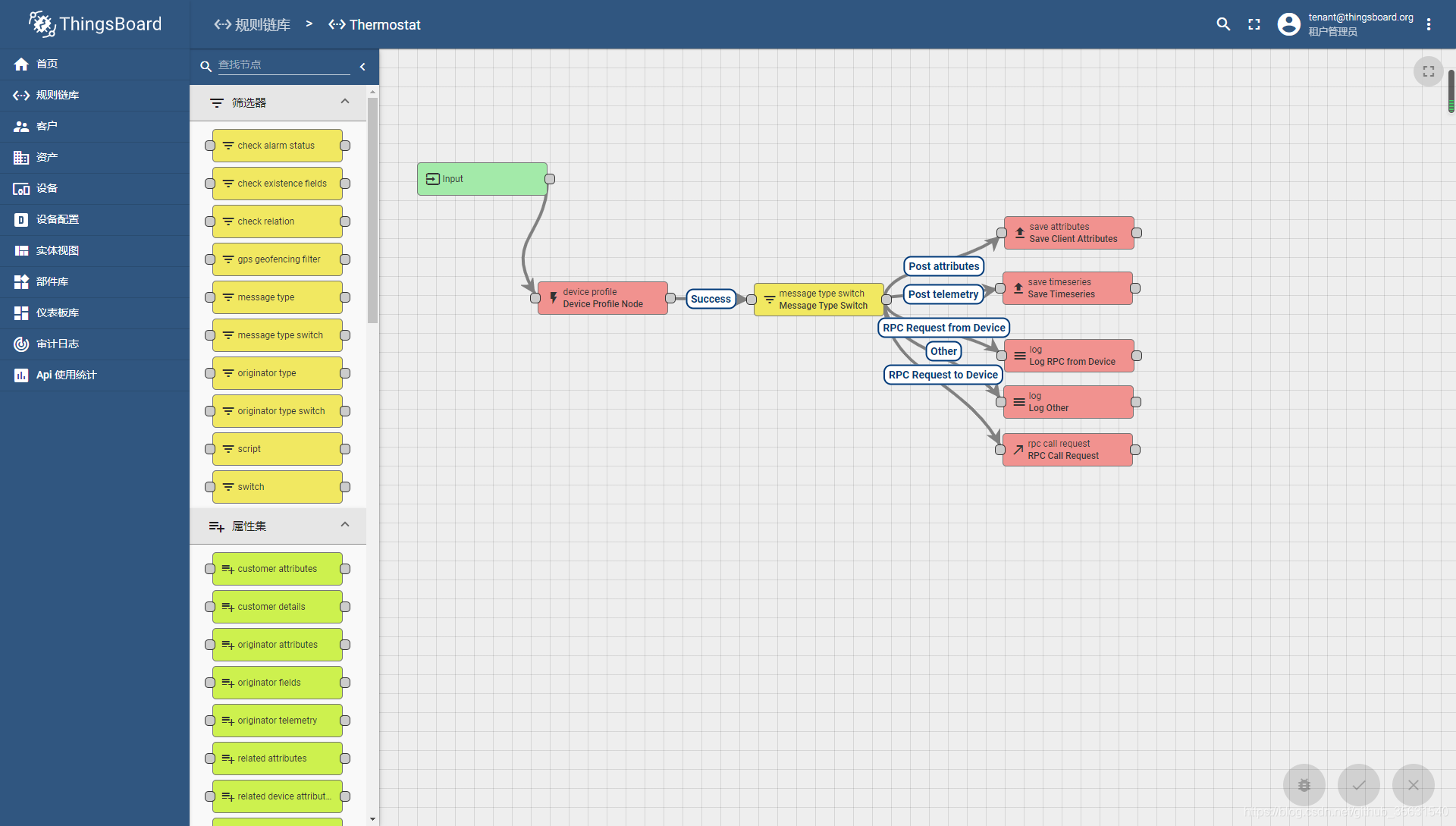The image size is (1456, 826).
Task: Collapse the 筛选器 section expander
Action: pos(344,101)
